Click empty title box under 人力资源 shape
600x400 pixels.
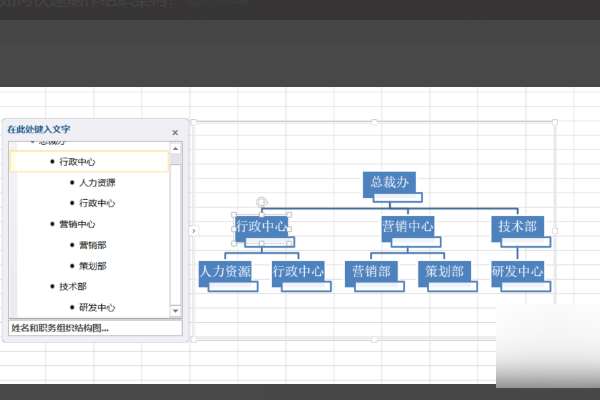(233, 287)
